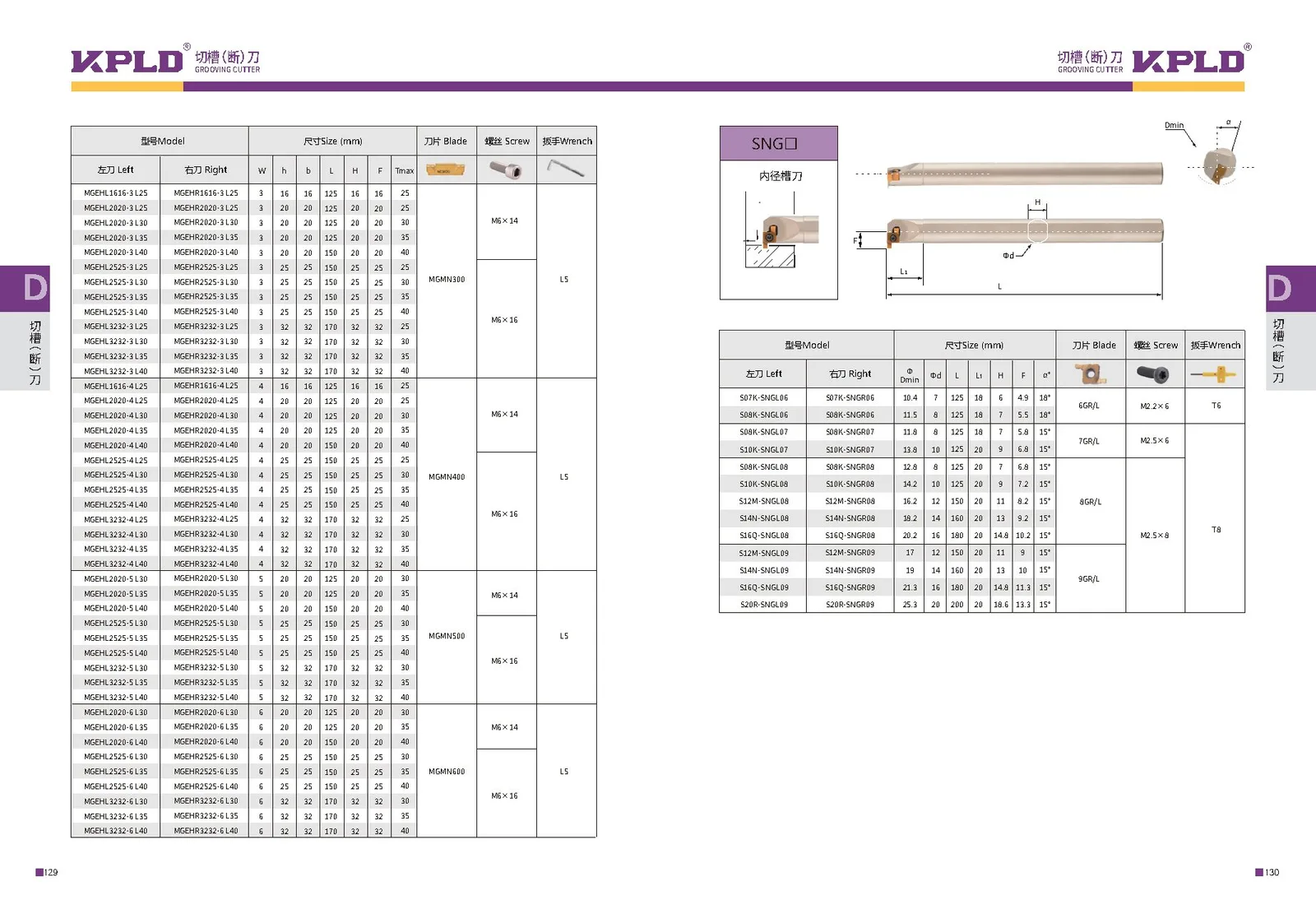Viewport: 1316px width, 900px height.
Task: Click the black screw image in SNG table header
Action: [x=1153, y=374]
